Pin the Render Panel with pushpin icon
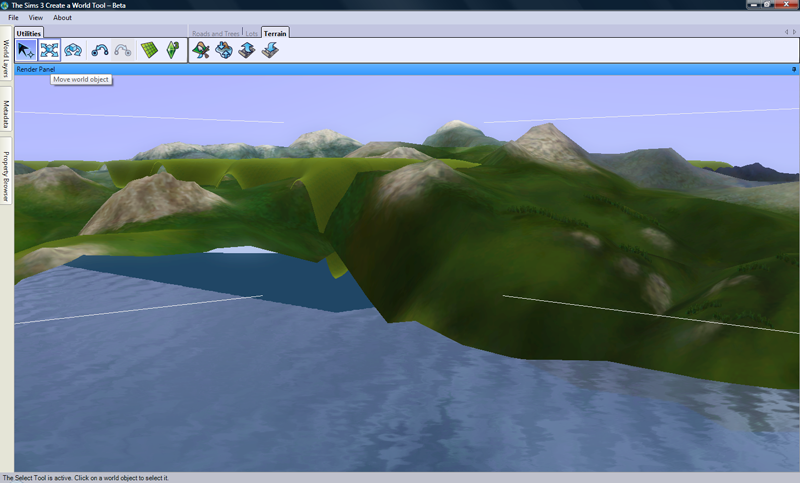Screen dimensions: 800x483 click(x=794, y=69)
